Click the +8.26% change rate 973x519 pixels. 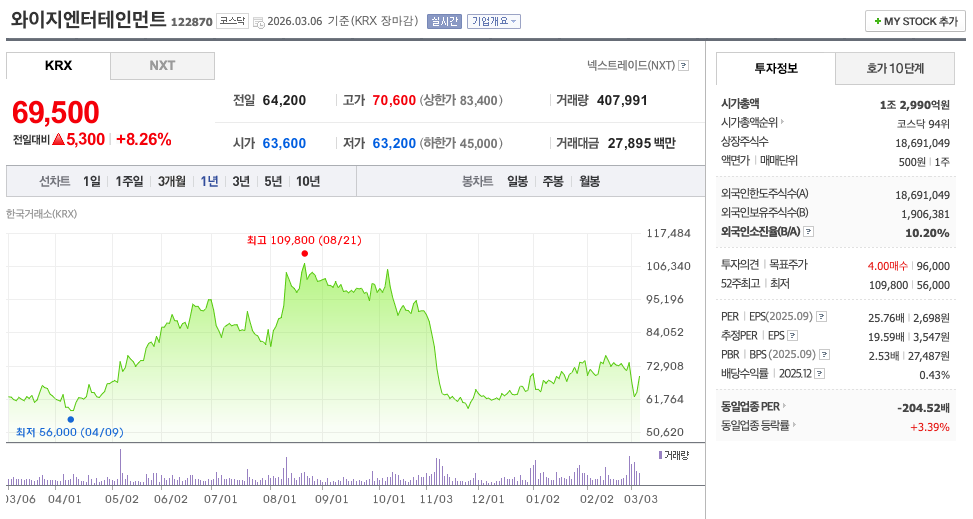point(143,139)
